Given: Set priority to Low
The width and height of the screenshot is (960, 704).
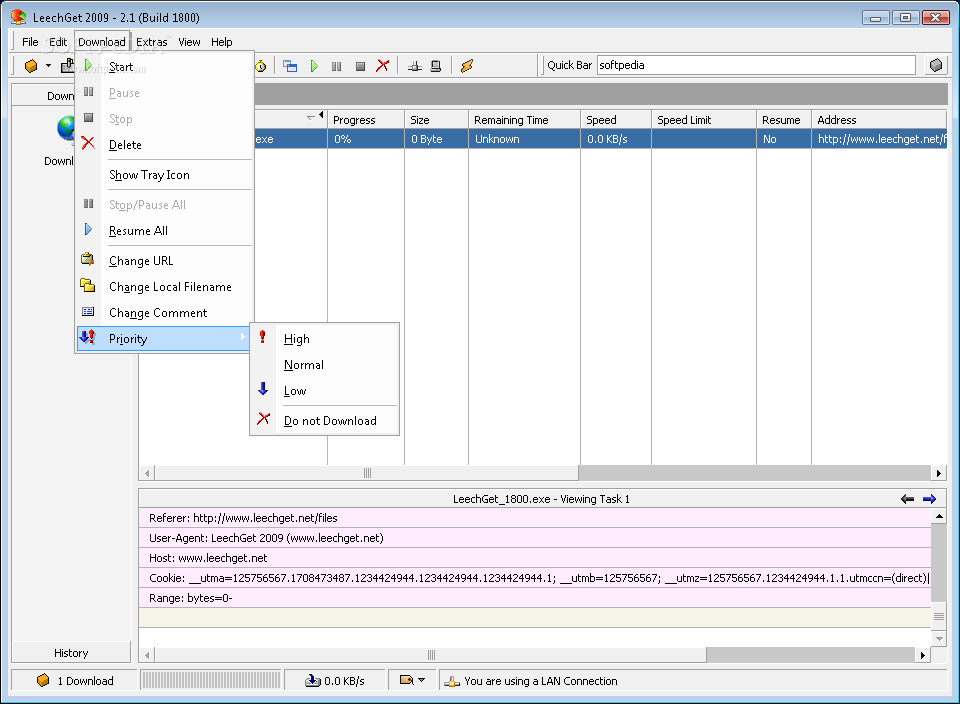Looking at the screenshot, I should (324, 391).
